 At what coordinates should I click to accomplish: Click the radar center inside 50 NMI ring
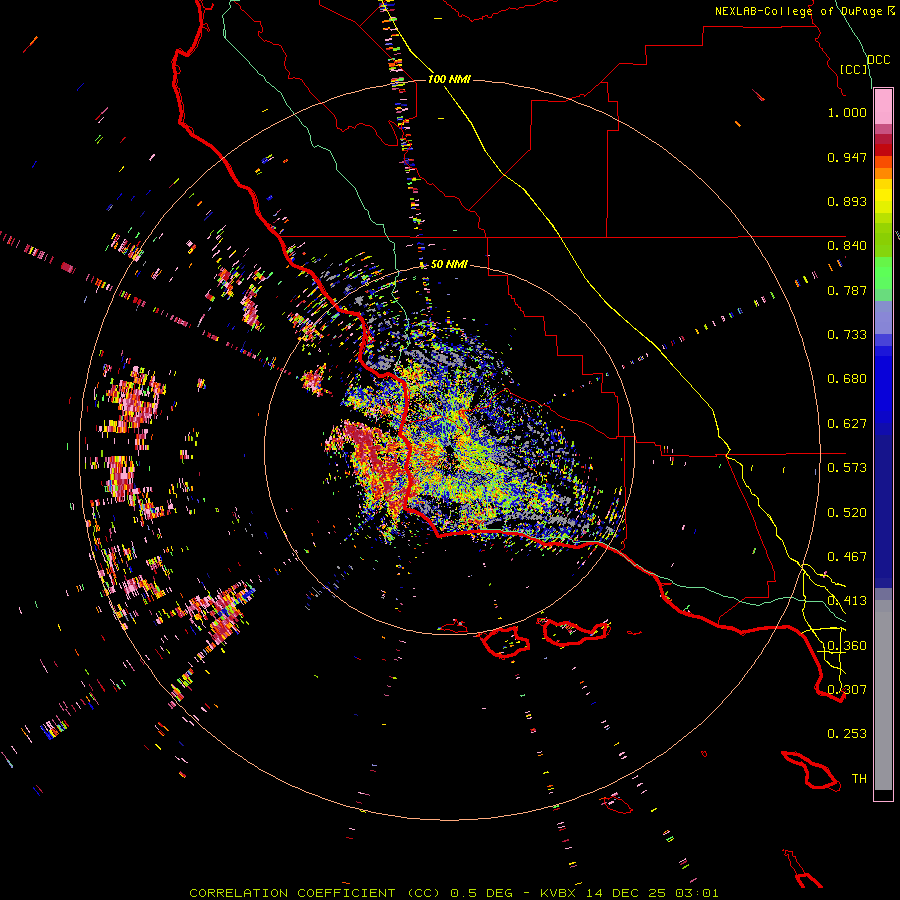[449, 450]
